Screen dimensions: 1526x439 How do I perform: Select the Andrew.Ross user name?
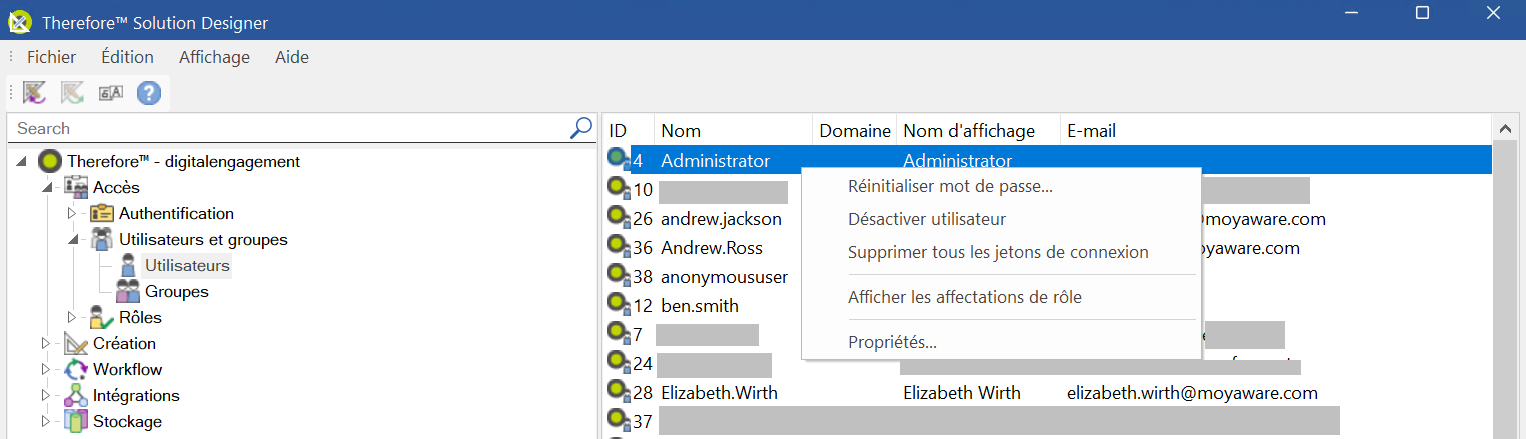(713, 248)
